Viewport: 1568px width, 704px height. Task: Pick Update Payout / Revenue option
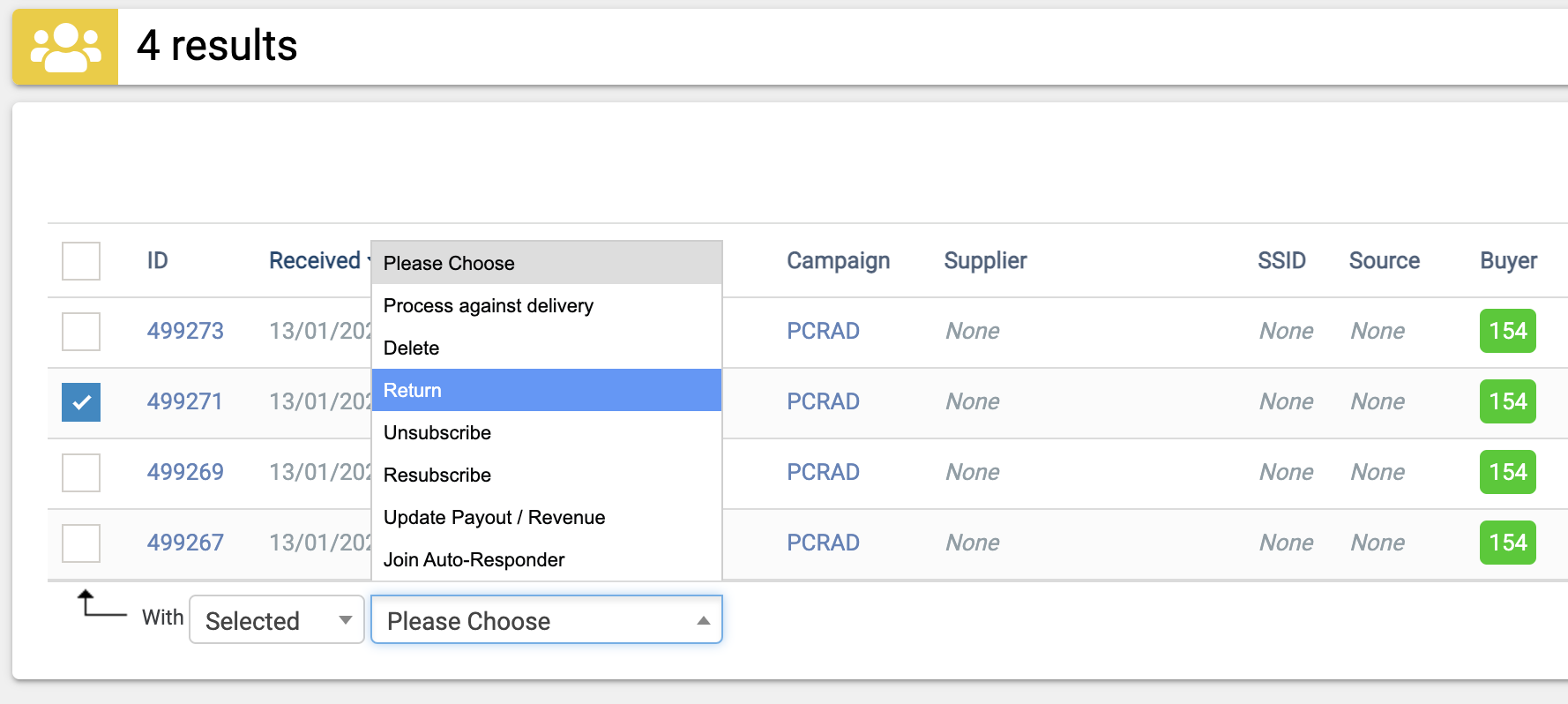click(547, 517)
